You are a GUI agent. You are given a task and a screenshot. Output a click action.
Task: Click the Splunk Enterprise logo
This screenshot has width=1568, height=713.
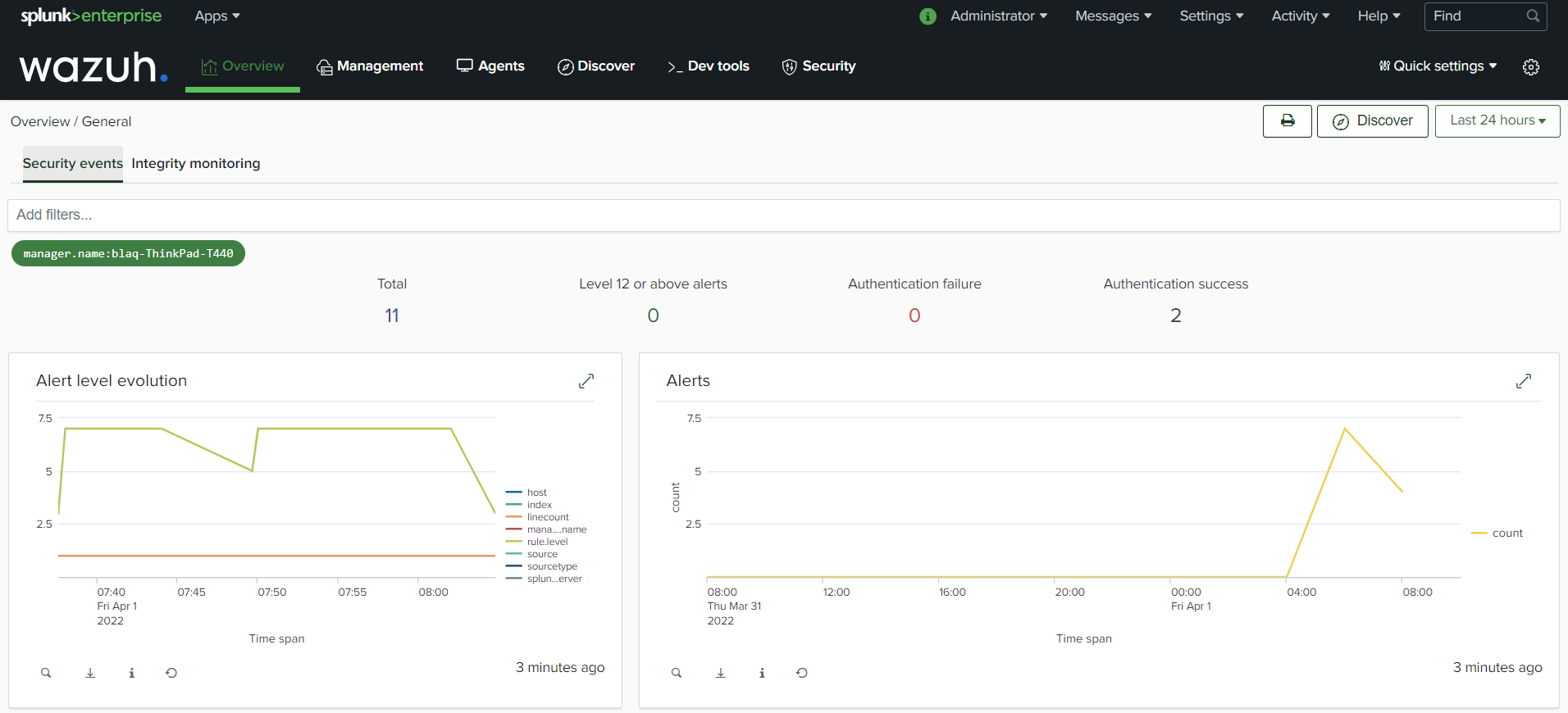[x=91, y=16]
